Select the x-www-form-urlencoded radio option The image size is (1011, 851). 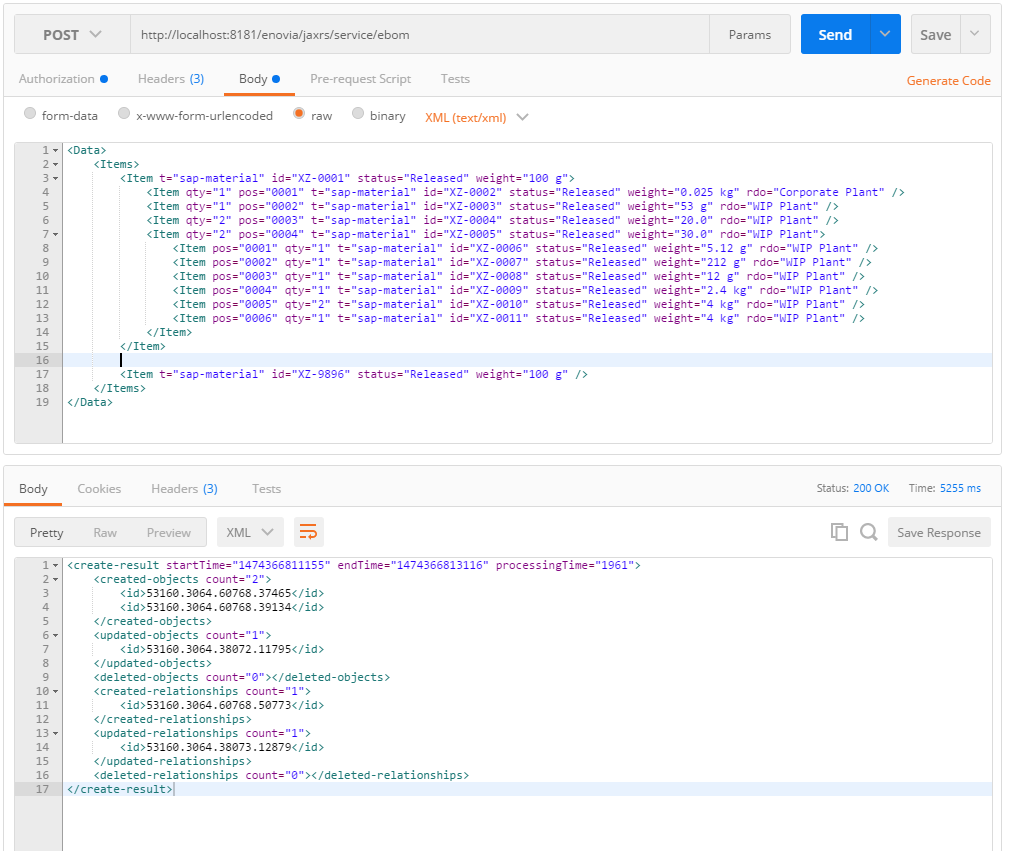[124, 115]
